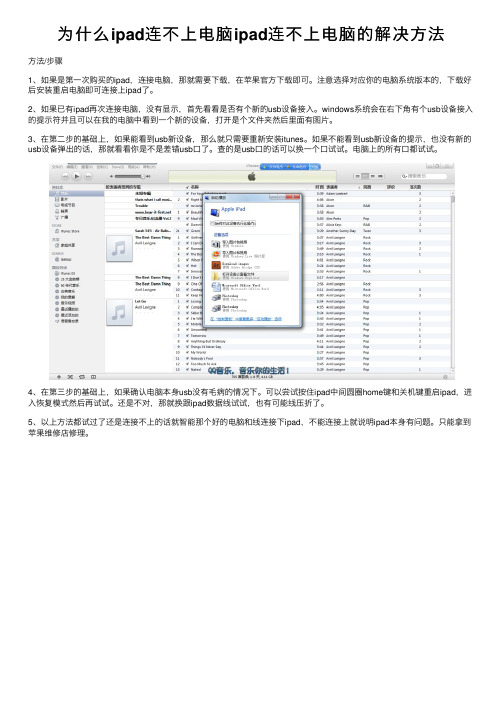Click the plus add playlist icon
Screen dimensions: 504x713
click(59, 377)
